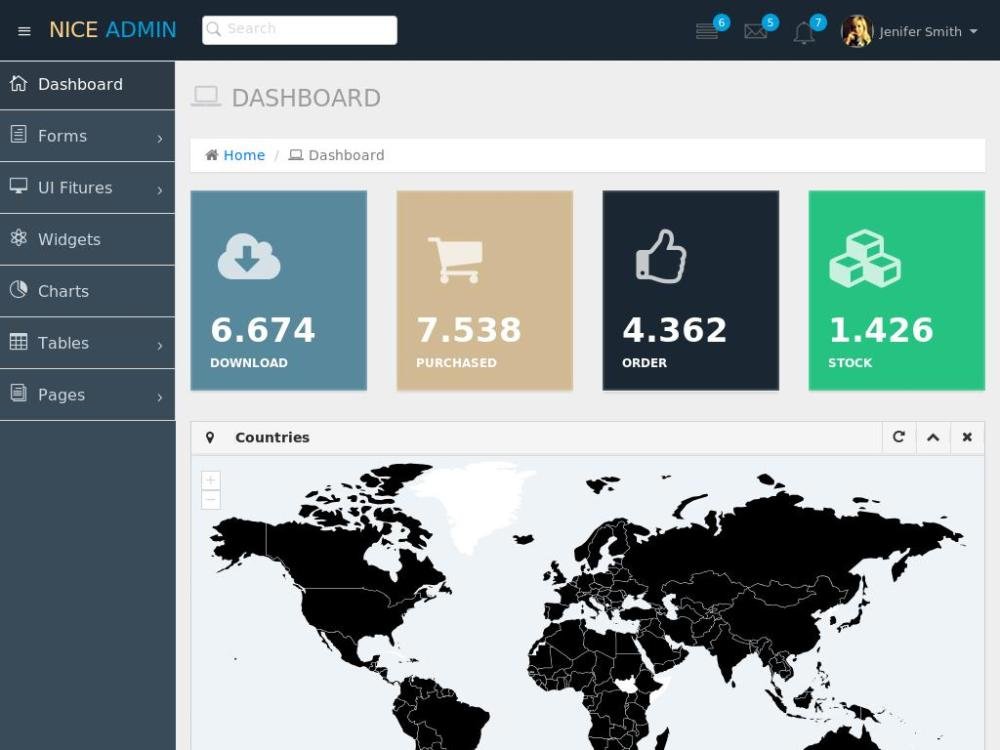Click into the Search field
The image size is (1000, 750).
click(x=300, y=30)
